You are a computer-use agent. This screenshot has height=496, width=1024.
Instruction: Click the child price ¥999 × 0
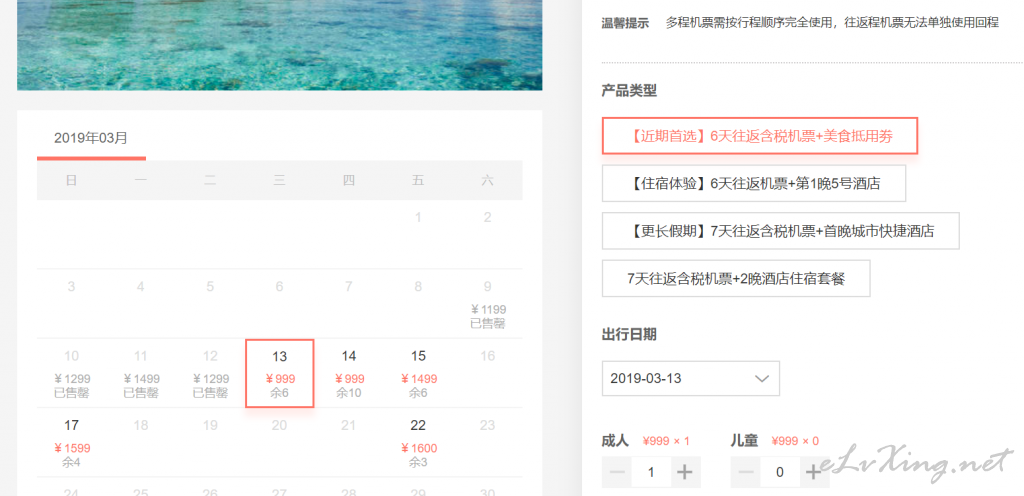click(x=795, y=441)
